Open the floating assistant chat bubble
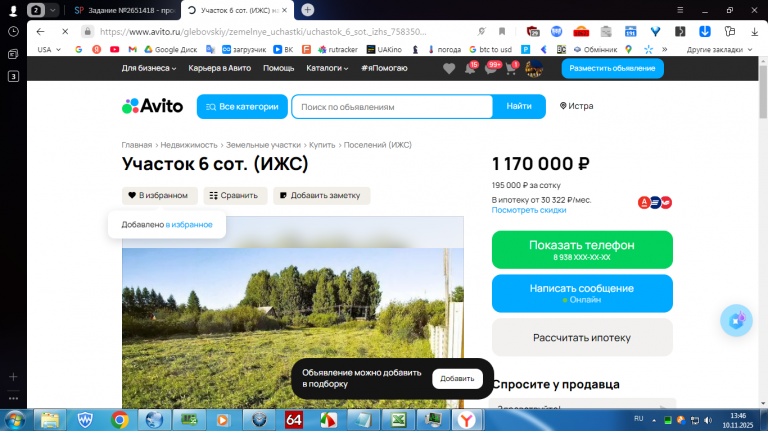The height and width of the screenshot is (431, 768). tap(736, 320)
